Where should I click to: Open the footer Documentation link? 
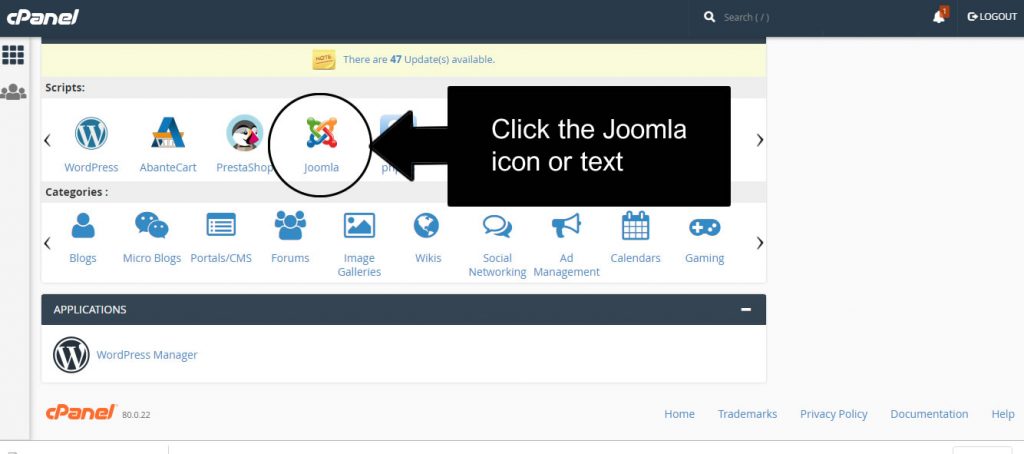tap(929, 414)
